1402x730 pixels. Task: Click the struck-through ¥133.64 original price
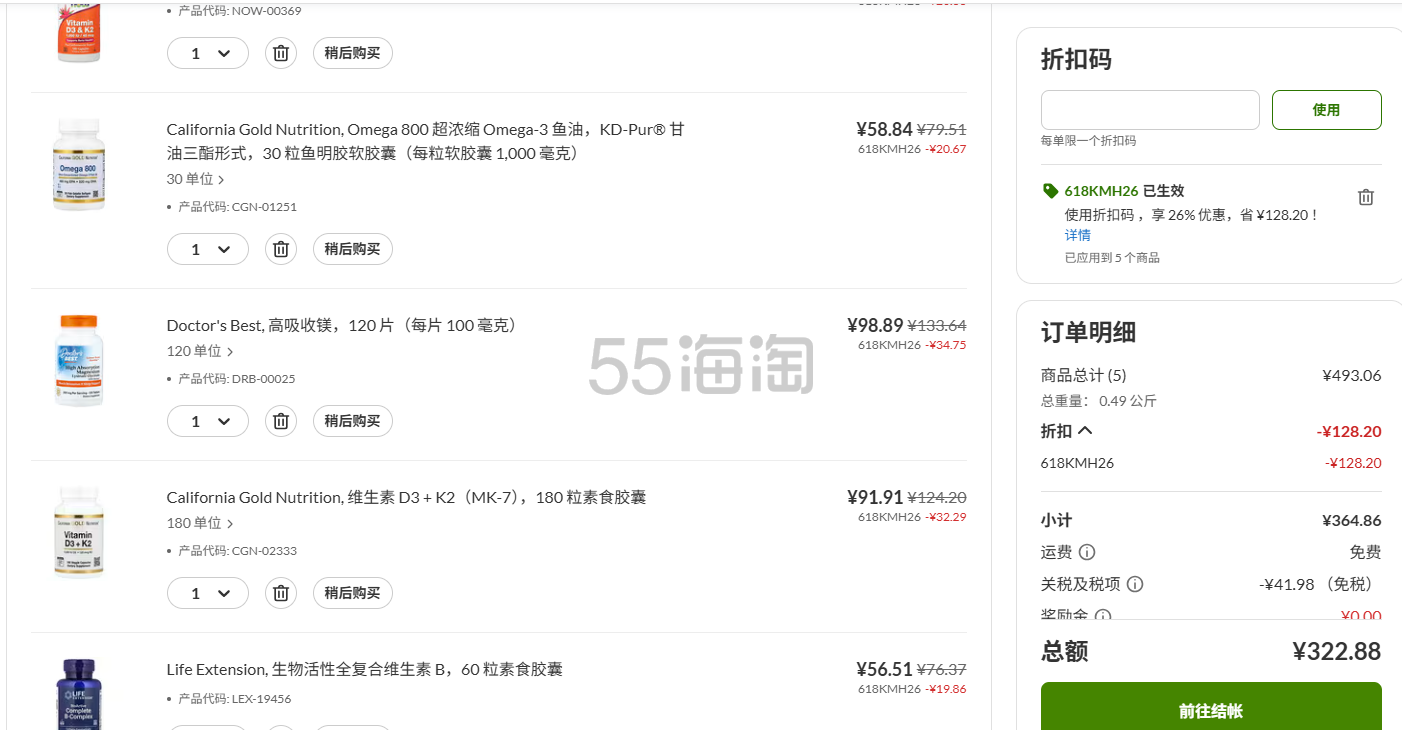(937, 325)
